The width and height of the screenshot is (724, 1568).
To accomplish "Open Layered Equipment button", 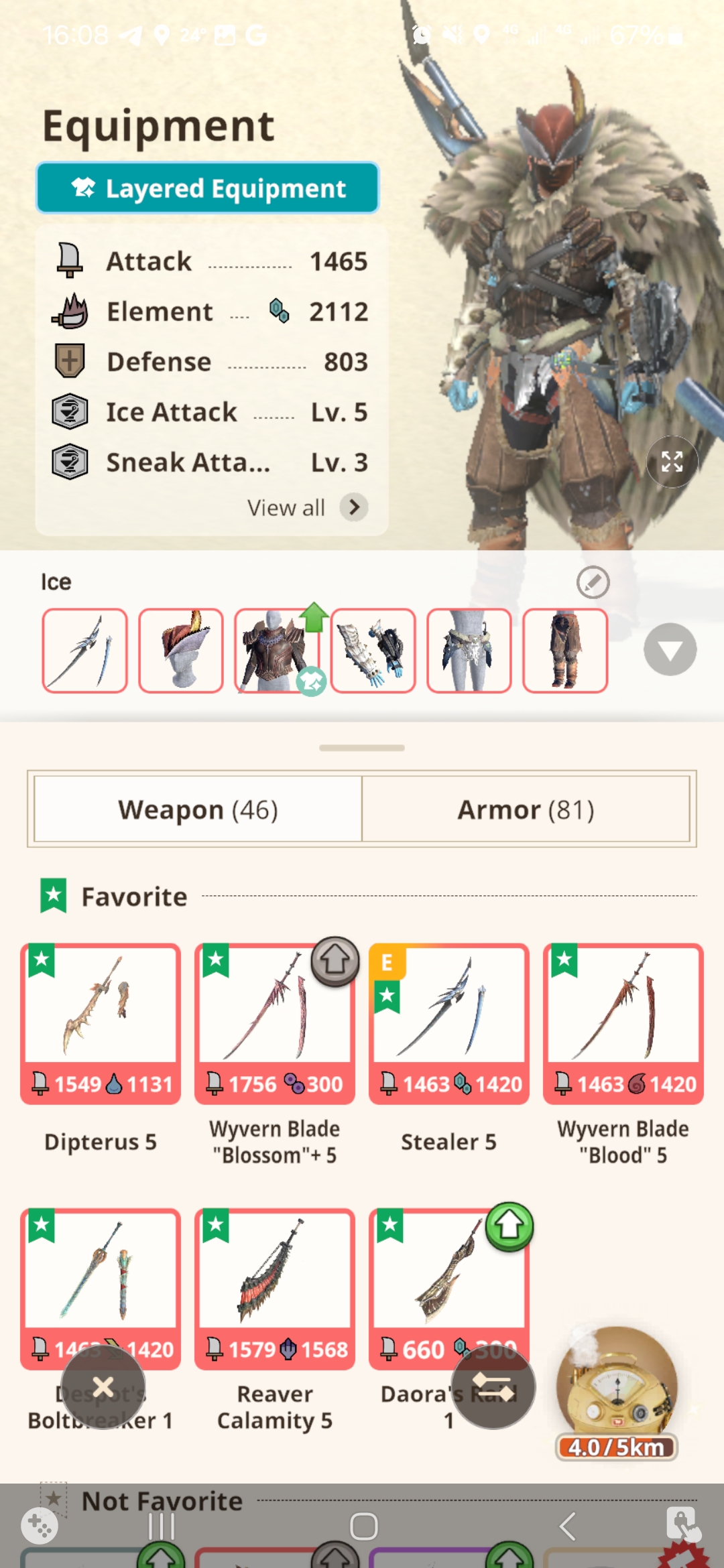I will coord(208,188).
